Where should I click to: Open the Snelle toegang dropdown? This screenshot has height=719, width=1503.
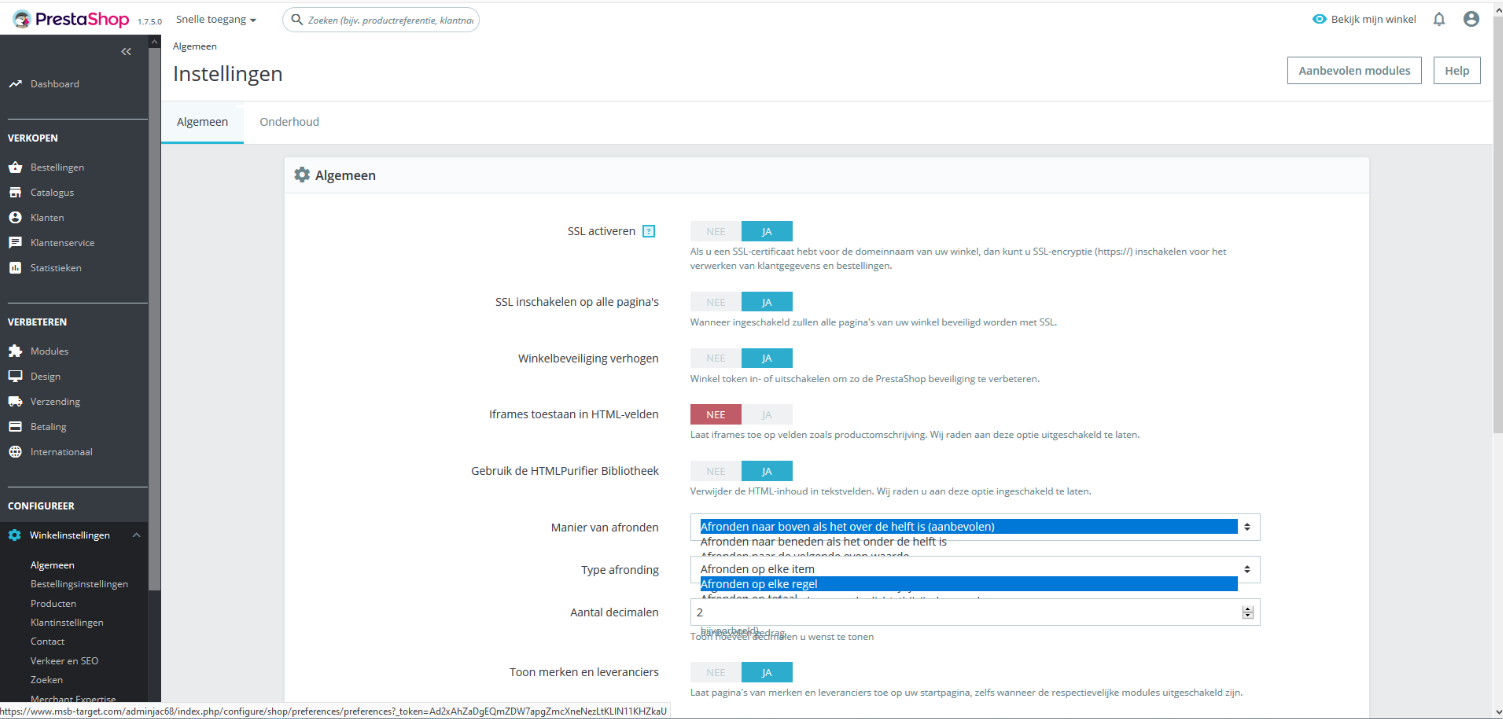pos(216,19)
